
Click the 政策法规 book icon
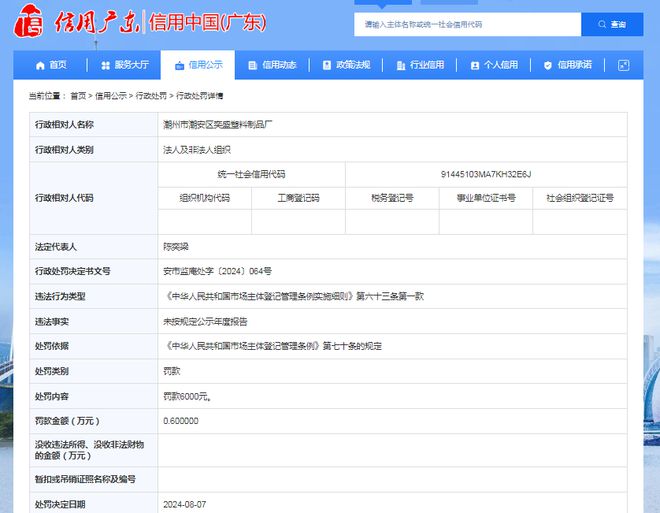point(327,65)
